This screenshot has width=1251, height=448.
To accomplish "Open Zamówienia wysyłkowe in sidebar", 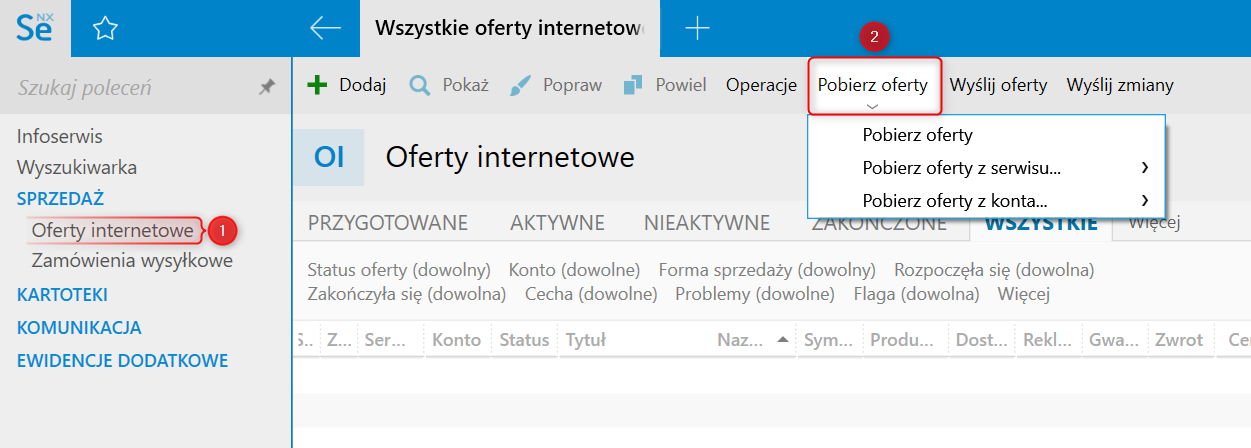I will 132,261.
